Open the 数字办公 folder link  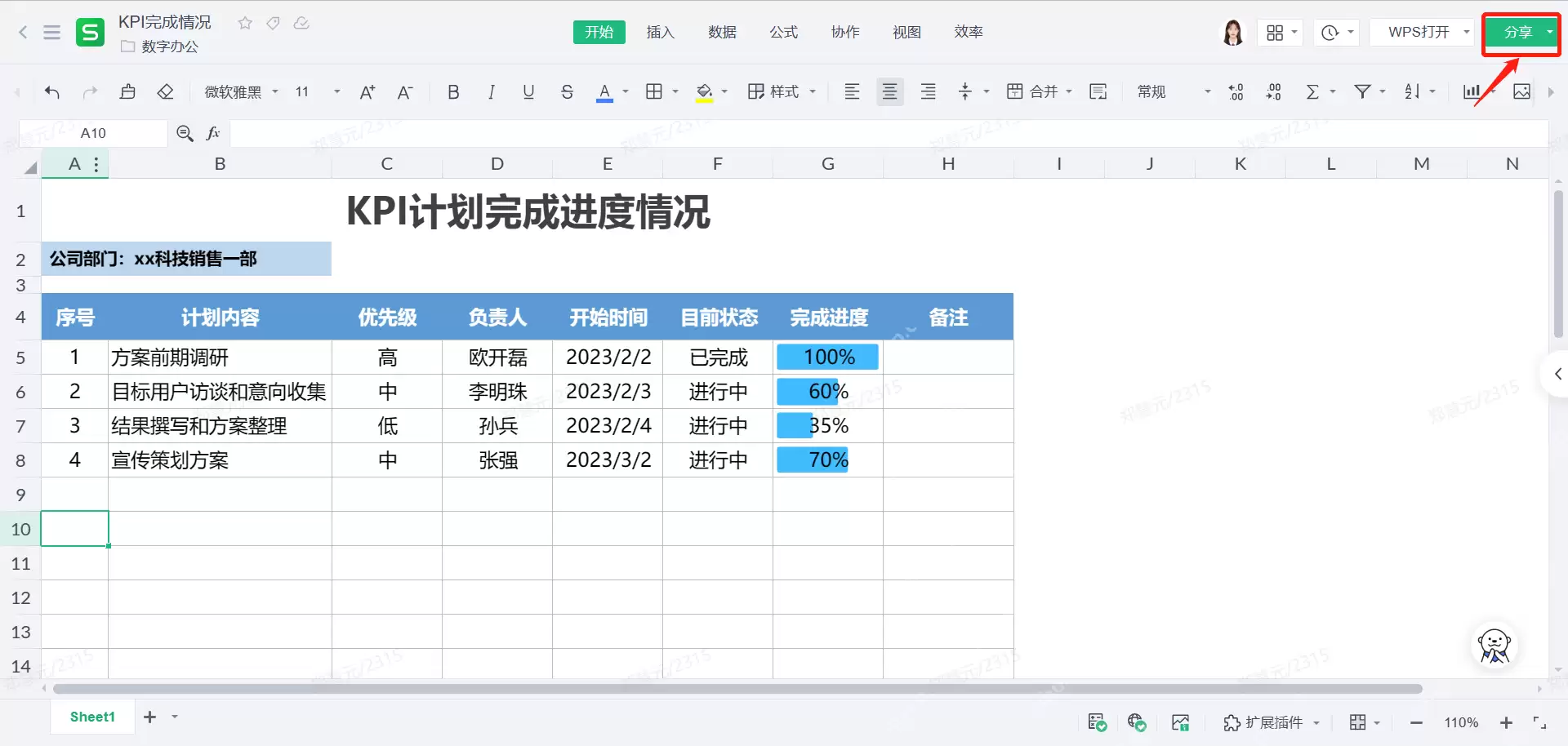160,47
